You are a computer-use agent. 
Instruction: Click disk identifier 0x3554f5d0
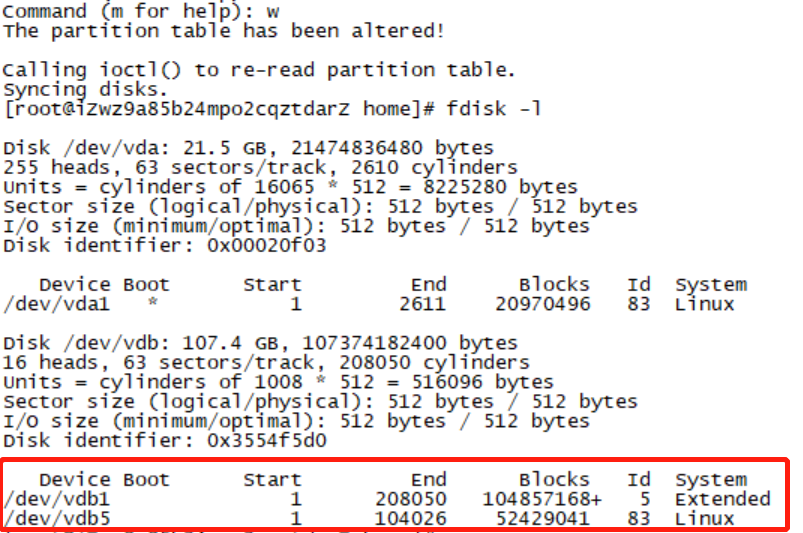pyautogui.click(x=266, y=441)
